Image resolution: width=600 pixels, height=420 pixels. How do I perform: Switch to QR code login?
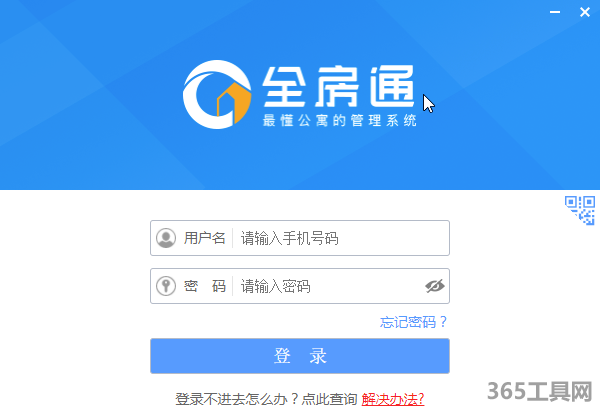point(580,210)
